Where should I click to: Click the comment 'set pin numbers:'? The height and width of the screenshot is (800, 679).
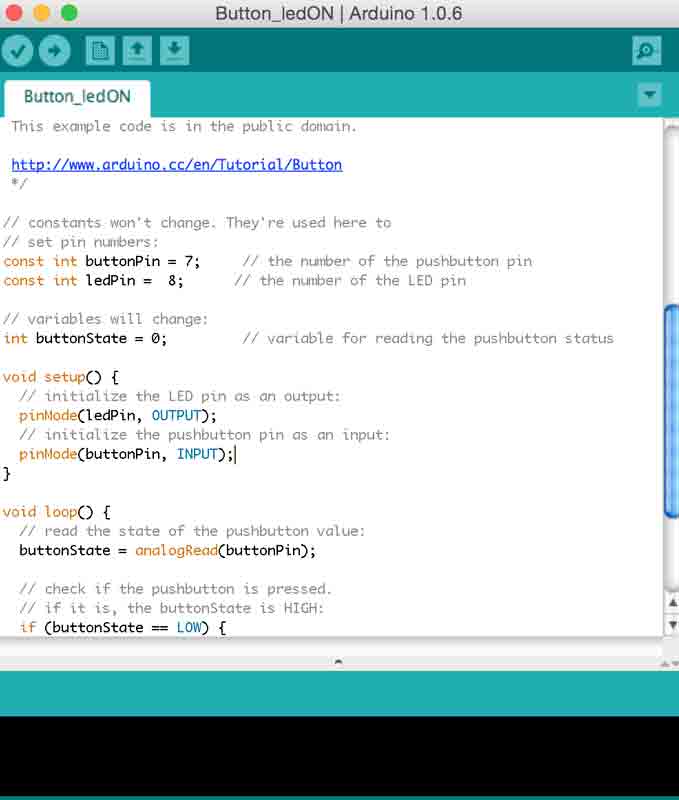coord(81,242)
